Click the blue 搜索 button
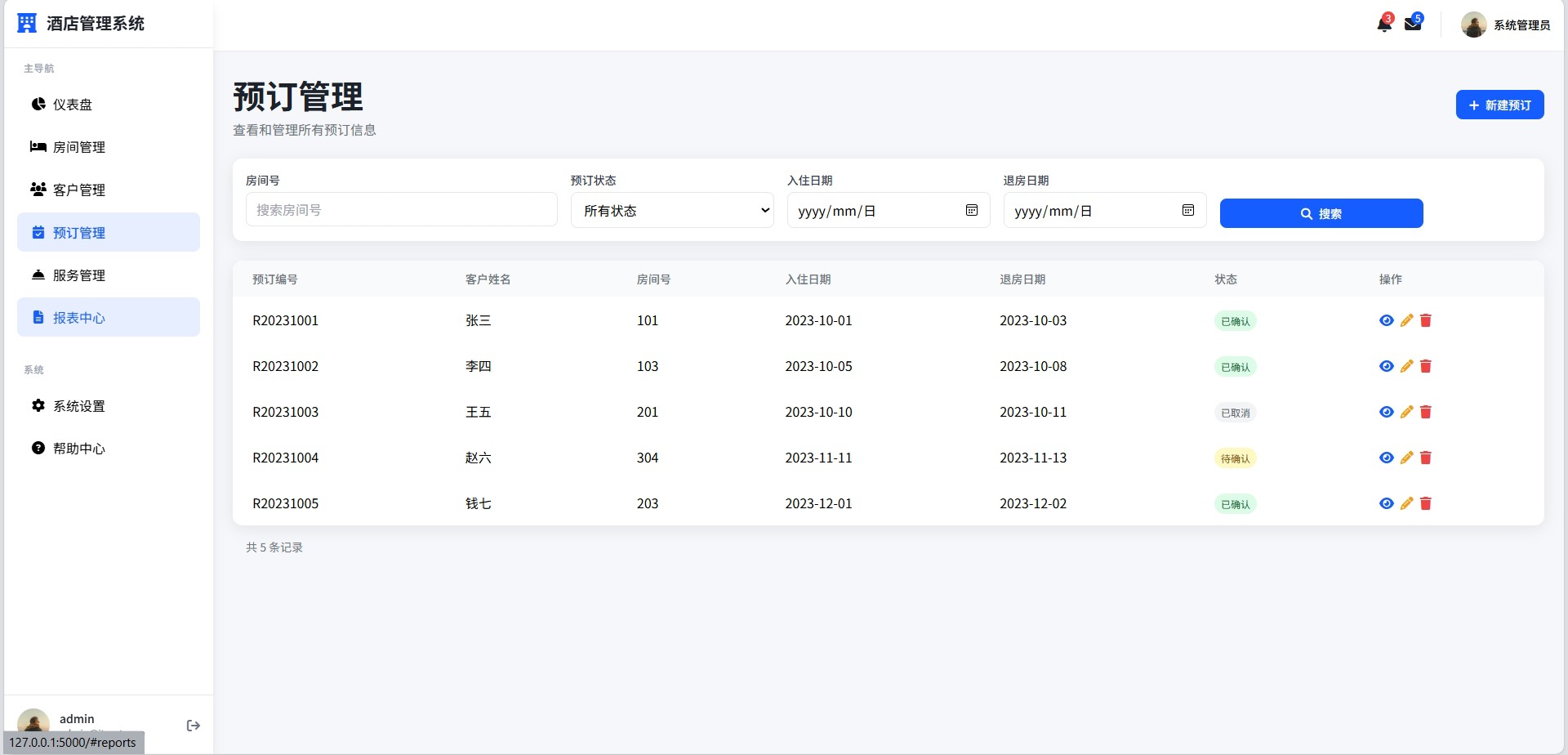The image size is (1568, 755). pos(1321,213)
